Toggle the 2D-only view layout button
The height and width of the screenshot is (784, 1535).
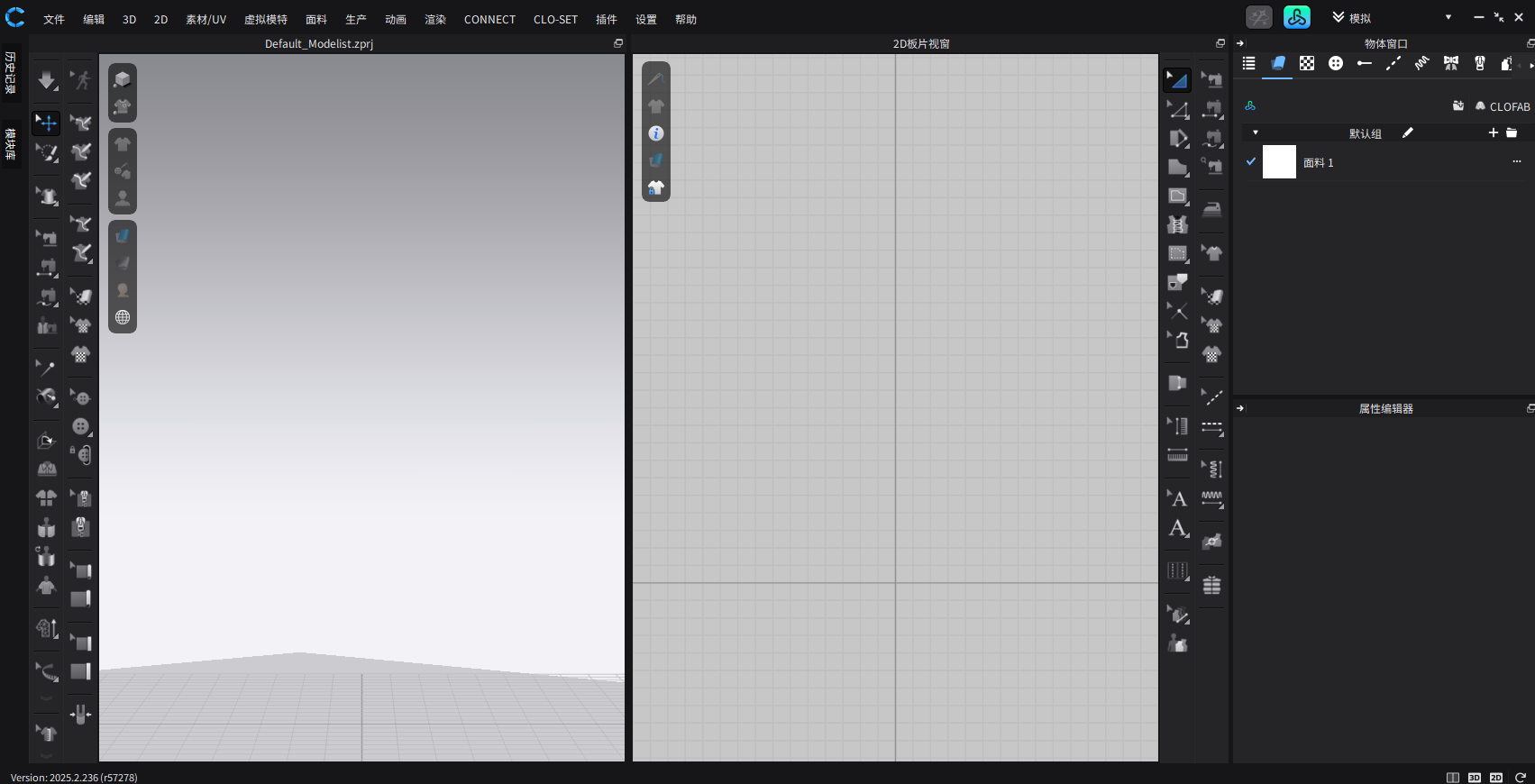[1496, 777]
